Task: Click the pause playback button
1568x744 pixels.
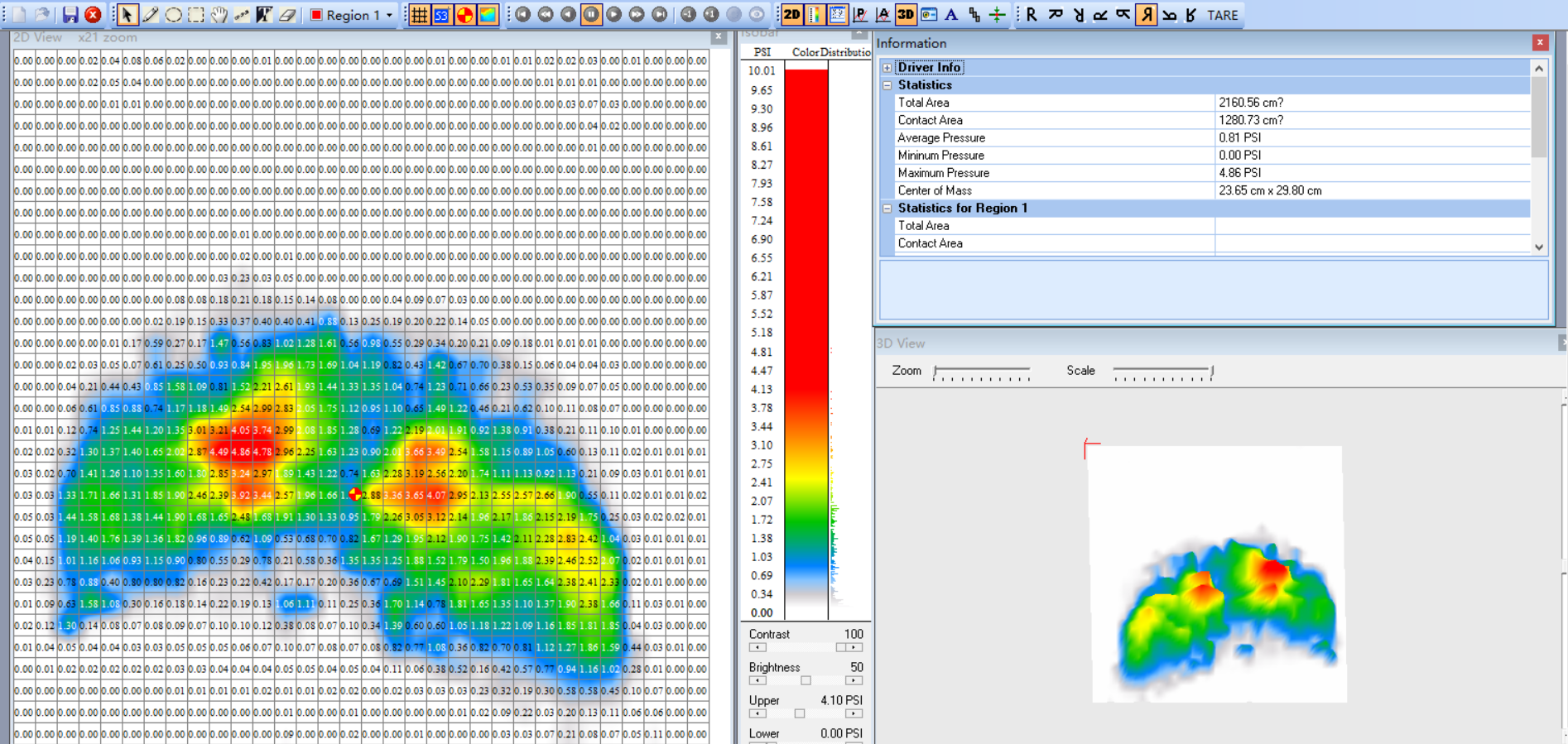Action: point(591,15)
